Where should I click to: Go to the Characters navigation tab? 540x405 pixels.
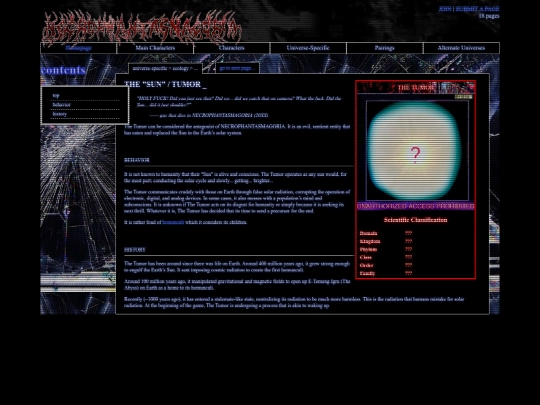tap(231, 48)
